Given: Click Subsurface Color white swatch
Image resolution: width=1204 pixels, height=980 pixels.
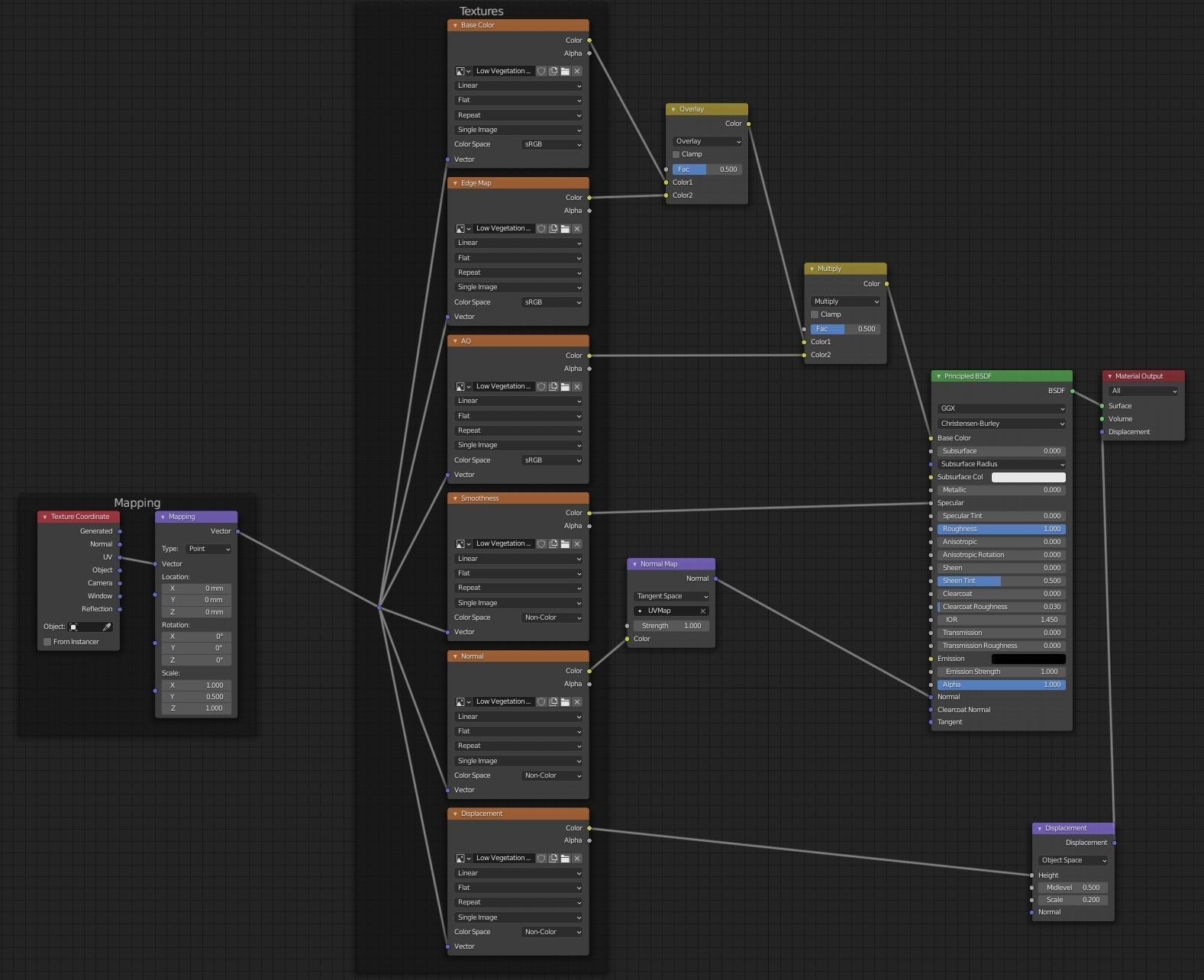Looking at the screenshot, I should (1028, 477).
